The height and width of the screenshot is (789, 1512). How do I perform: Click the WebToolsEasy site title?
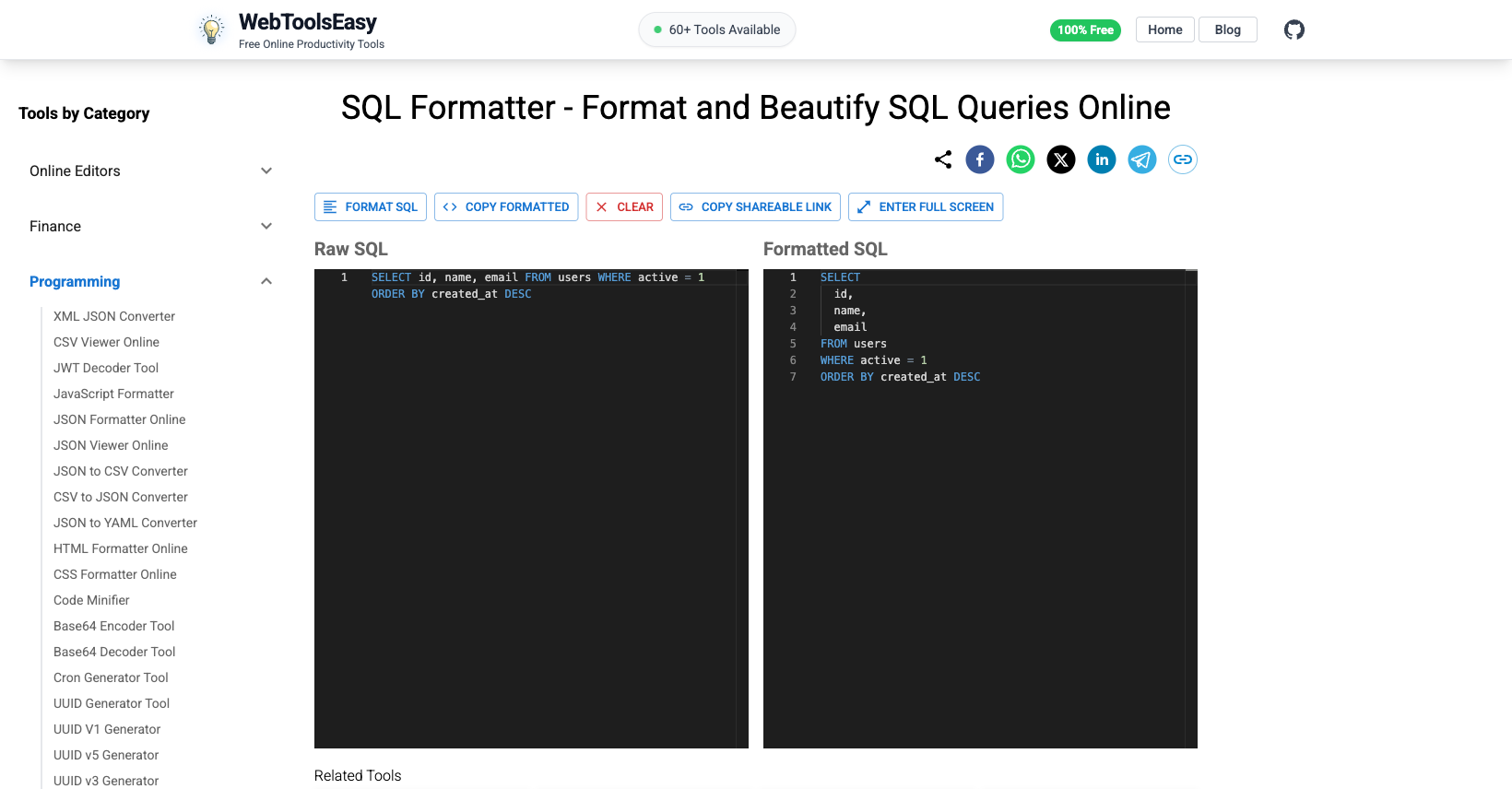(308, 22)
